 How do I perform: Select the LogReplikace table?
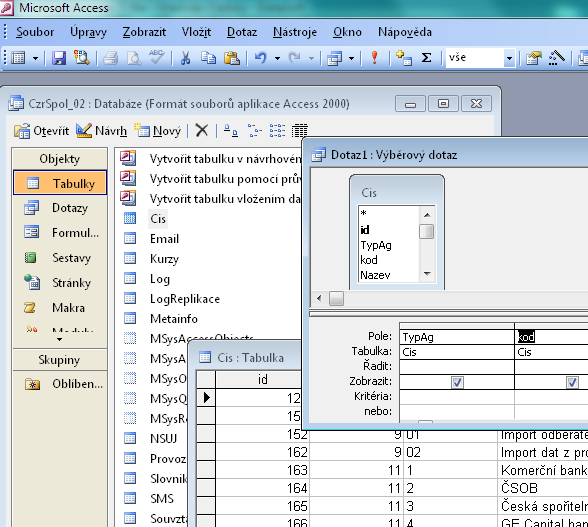point(185,299)
